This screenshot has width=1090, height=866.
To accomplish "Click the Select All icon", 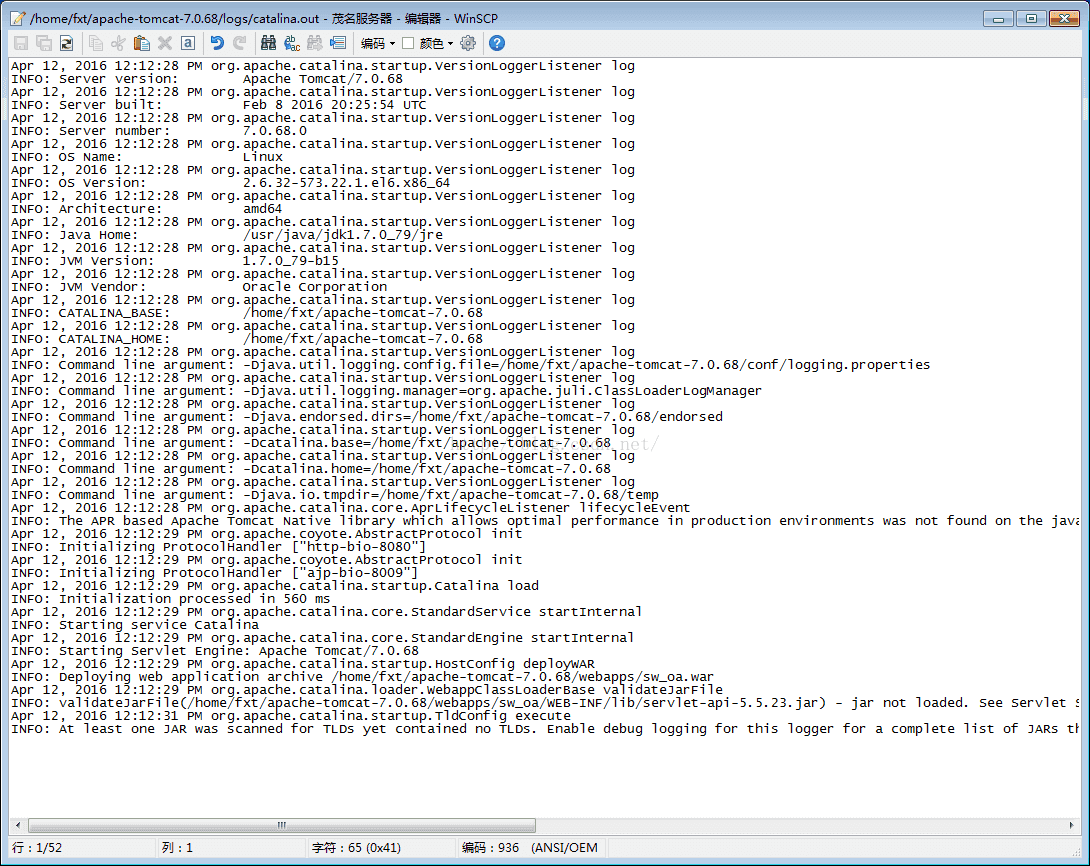I will coord(188,43).
